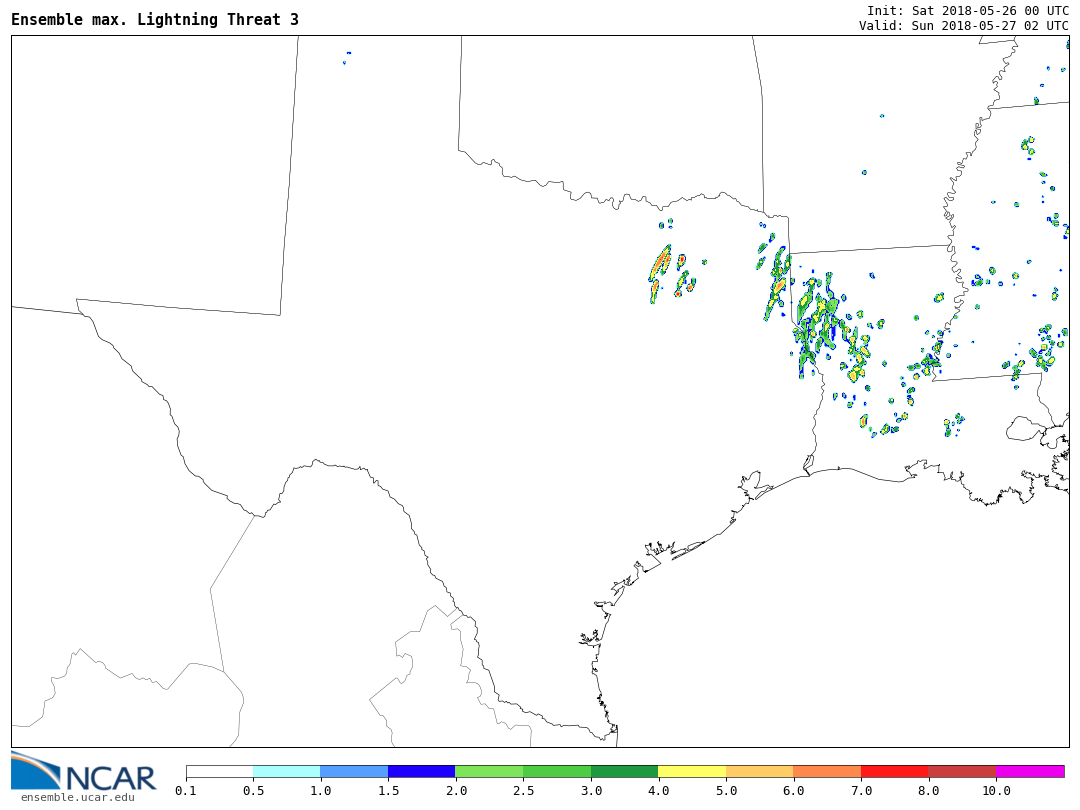1080x810 pixels.
Task: Click the 3.0 tick label on the colorbar
Action: (591, 791)
